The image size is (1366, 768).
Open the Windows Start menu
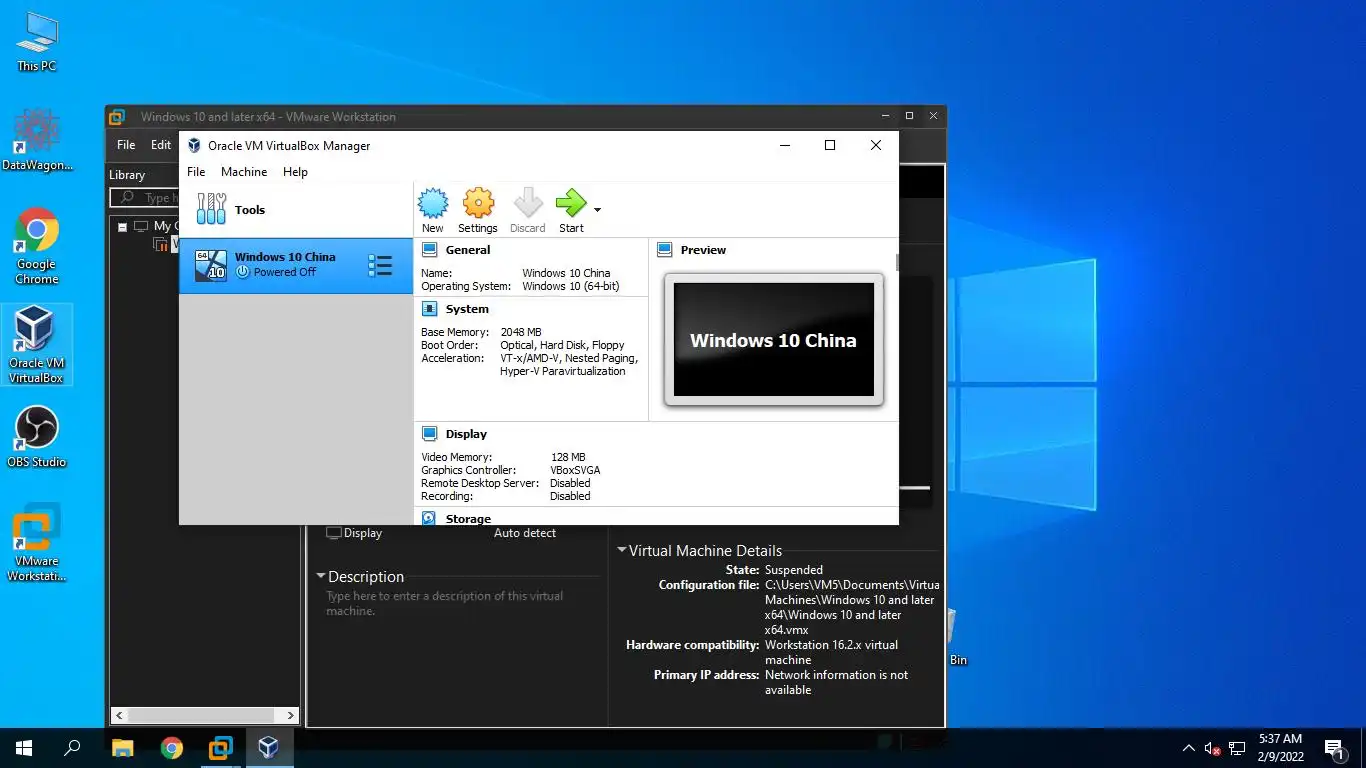point(24,747)
